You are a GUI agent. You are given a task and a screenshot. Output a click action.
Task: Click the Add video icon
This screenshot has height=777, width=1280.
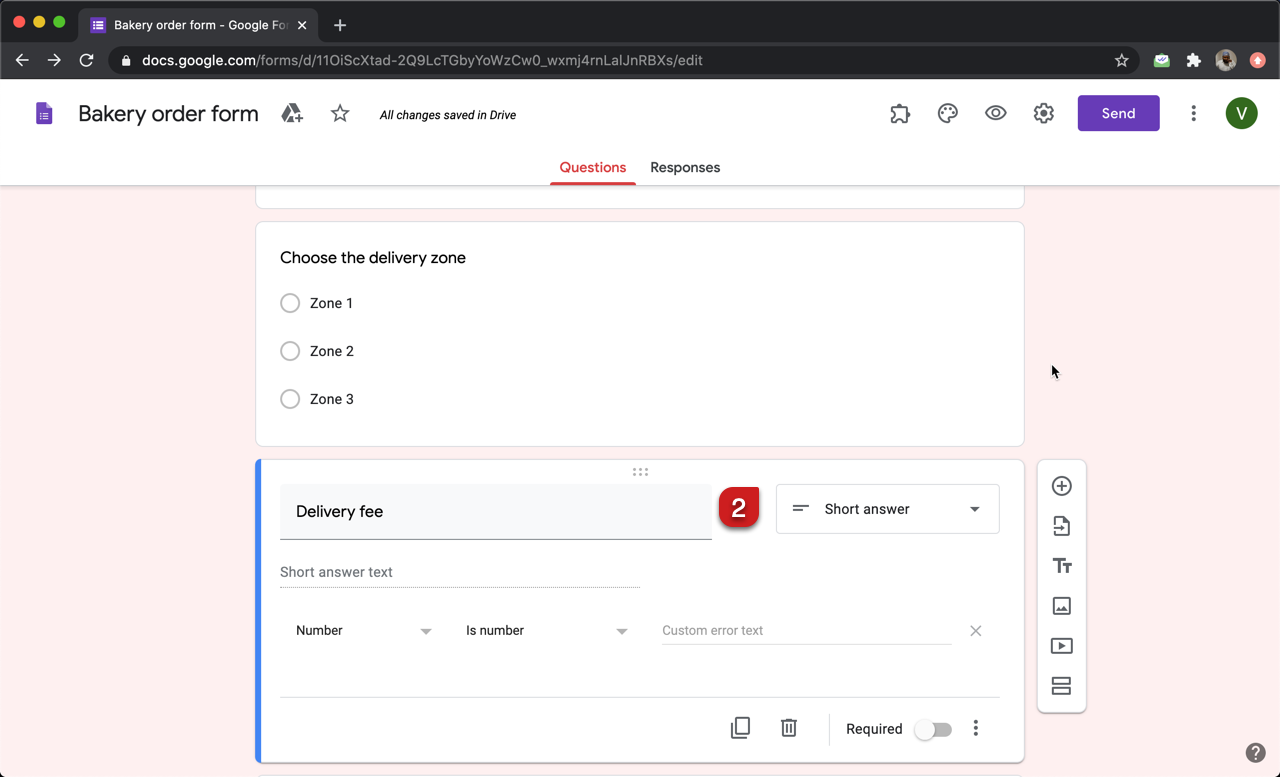tap(1061, 646)
